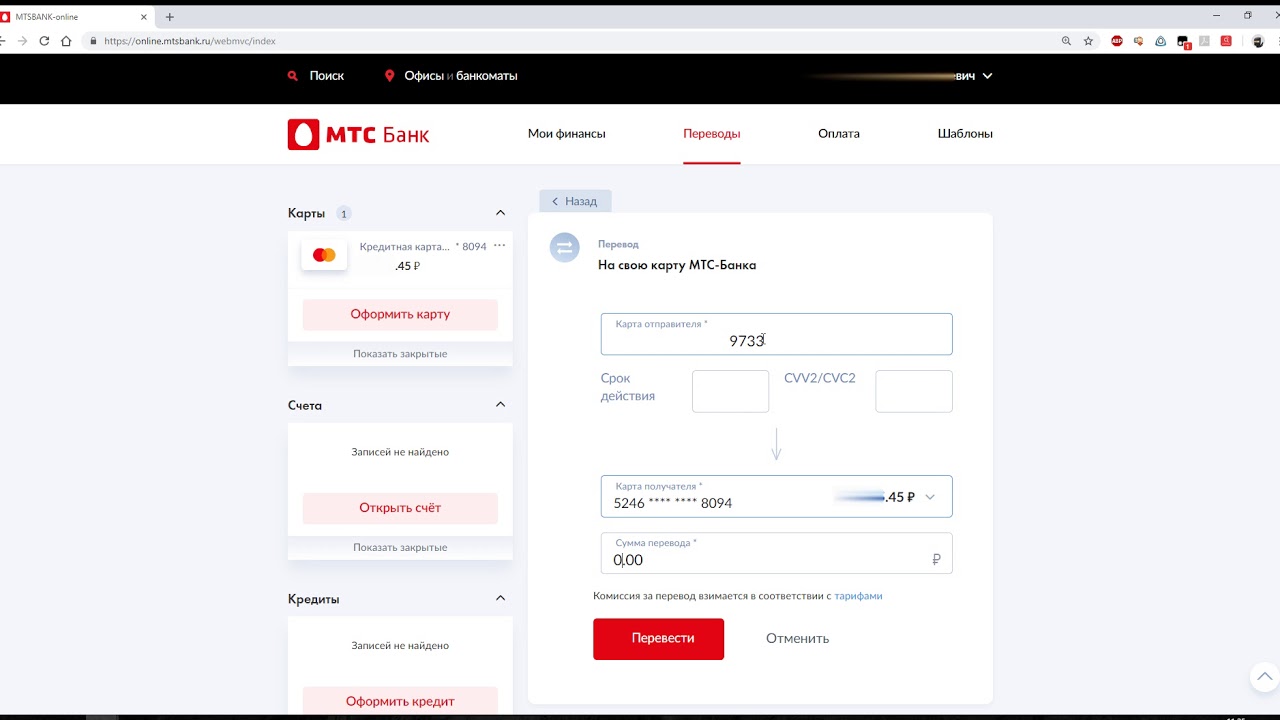1280x720 pixels.
Task: Click the Оформить кредит button
Action: 400,701
